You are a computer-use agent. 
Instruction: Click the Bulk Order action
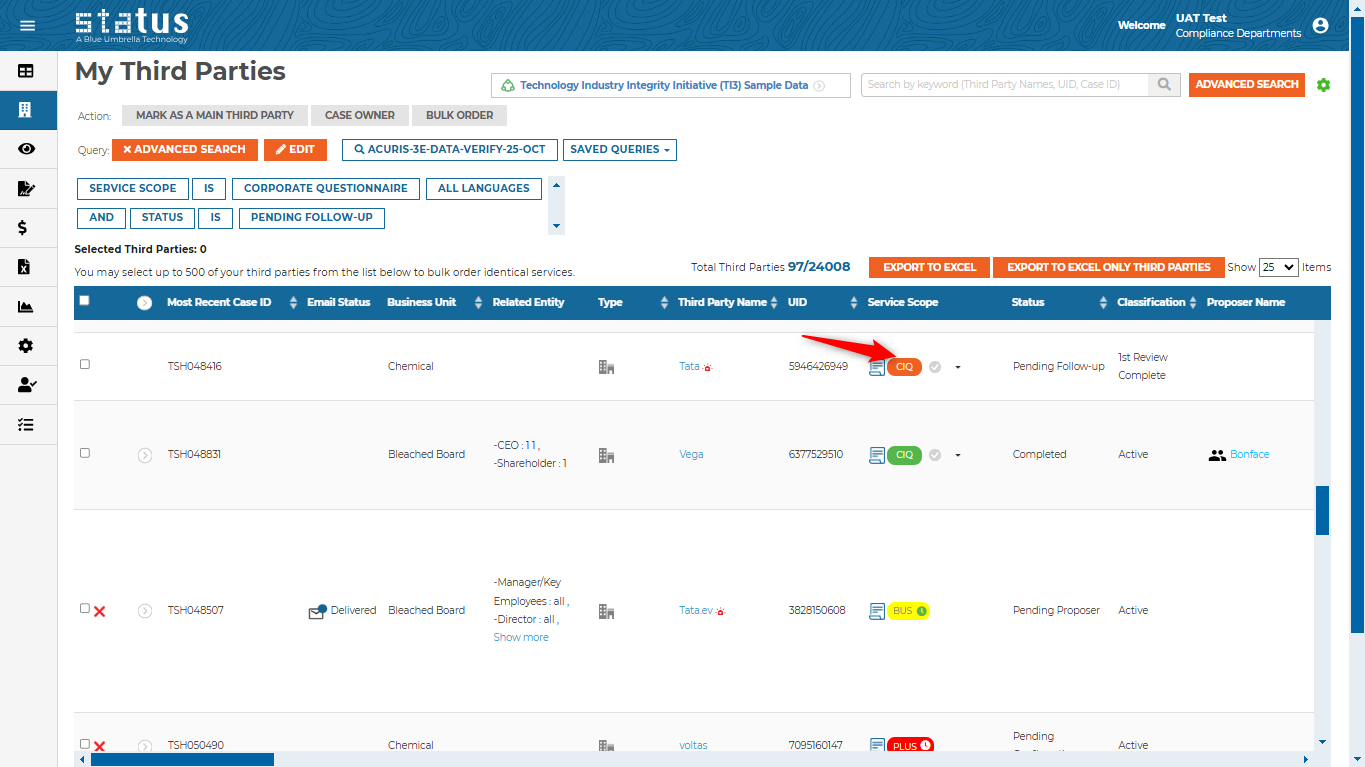pyautogui.click(x=459, y=115)
